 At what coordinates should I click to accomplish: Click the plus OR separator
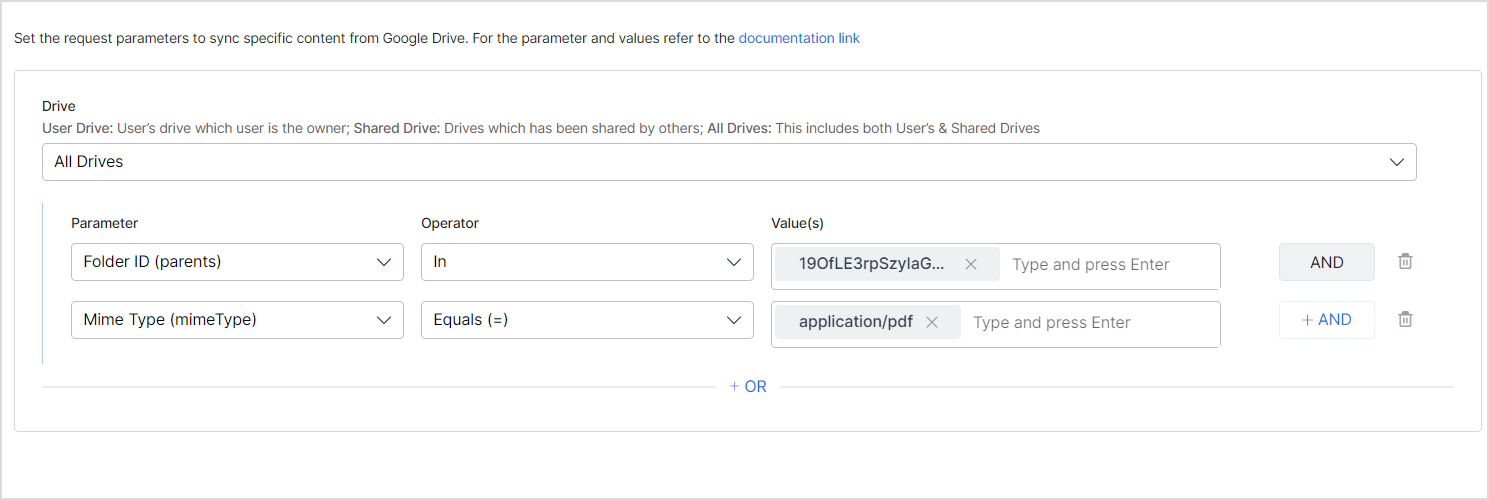coord(748,386)
